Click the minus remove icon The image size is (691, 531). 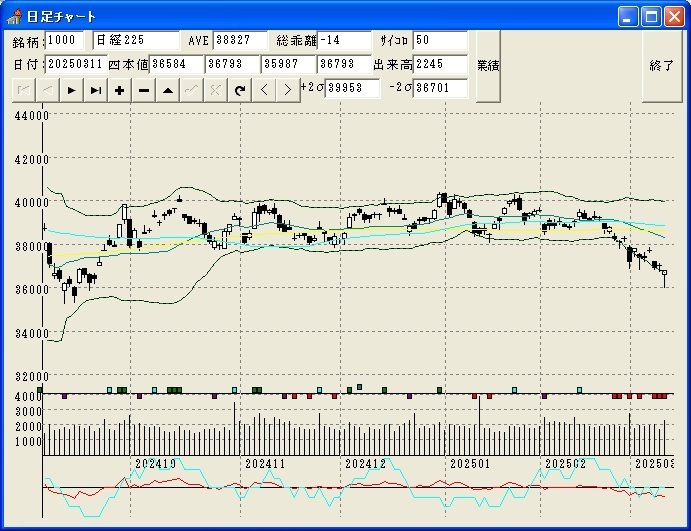tap(143, 90)
